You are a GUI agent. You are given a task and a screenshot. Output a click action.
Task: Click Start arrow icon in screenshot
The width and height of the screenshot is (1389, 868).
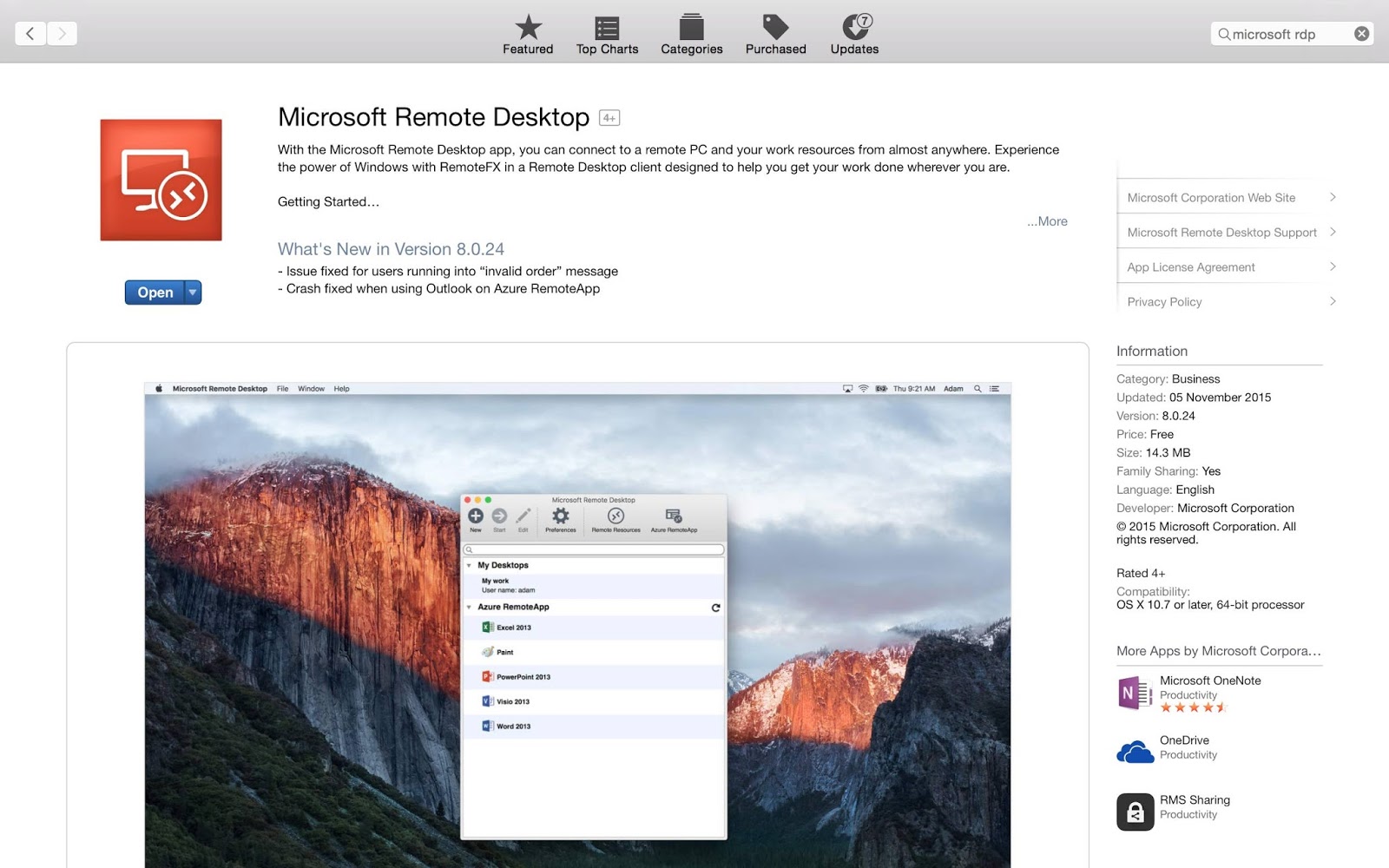click(x=499, y=516)
